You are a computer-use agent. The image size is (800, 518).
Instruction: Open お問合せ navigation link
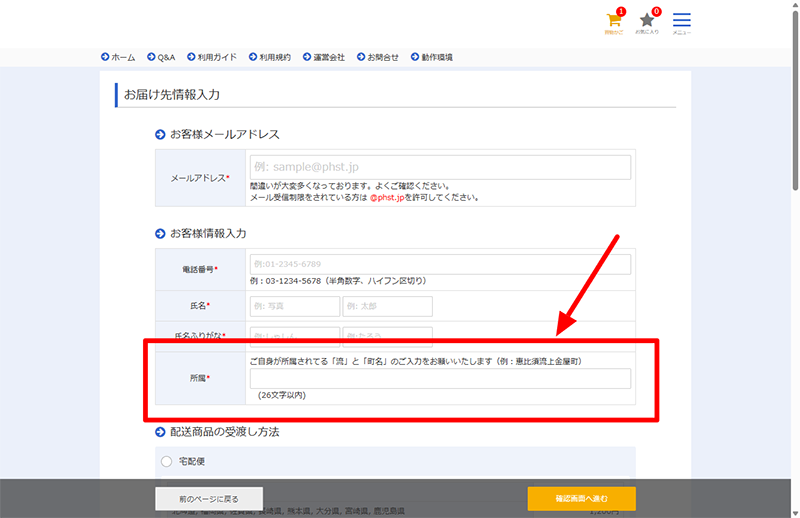coord(378,57)
